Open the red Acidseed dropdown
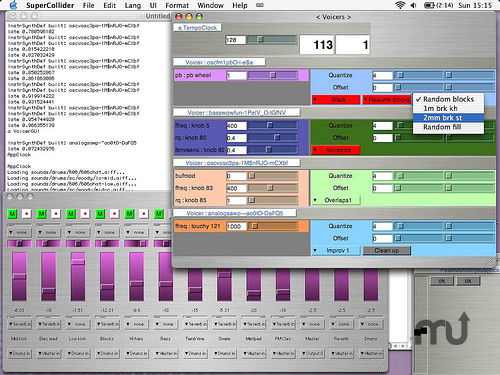The height and width of the screenshot is (375, 500). coord(336,150)
